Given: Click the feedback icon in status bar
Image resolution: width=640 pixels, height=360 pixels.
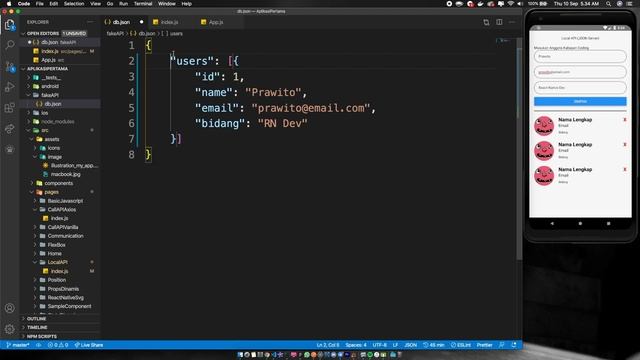Looking at the screenshot, I should click(x=502, y=345).
